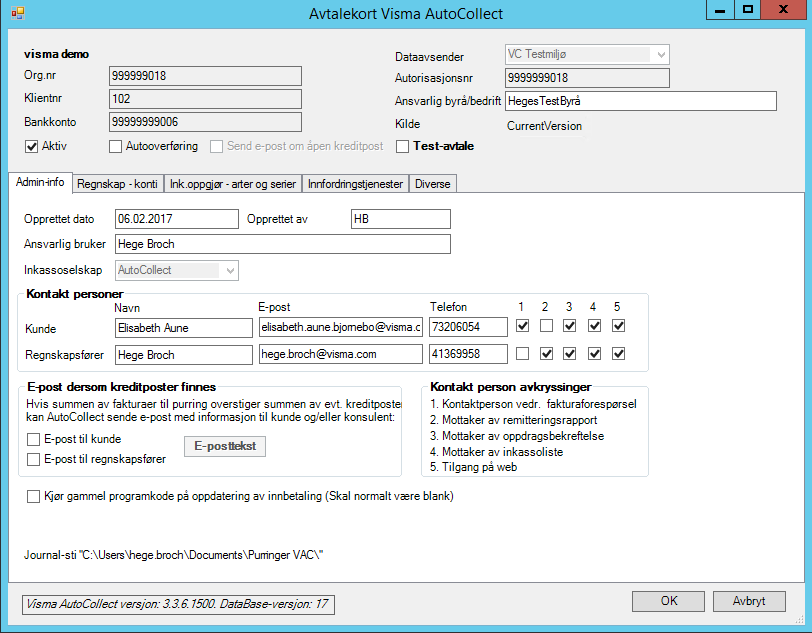The width and height of the screenshot is (812, 633).
Task: Click the CurrentVersion Kilde text
Action: [544, 126]
